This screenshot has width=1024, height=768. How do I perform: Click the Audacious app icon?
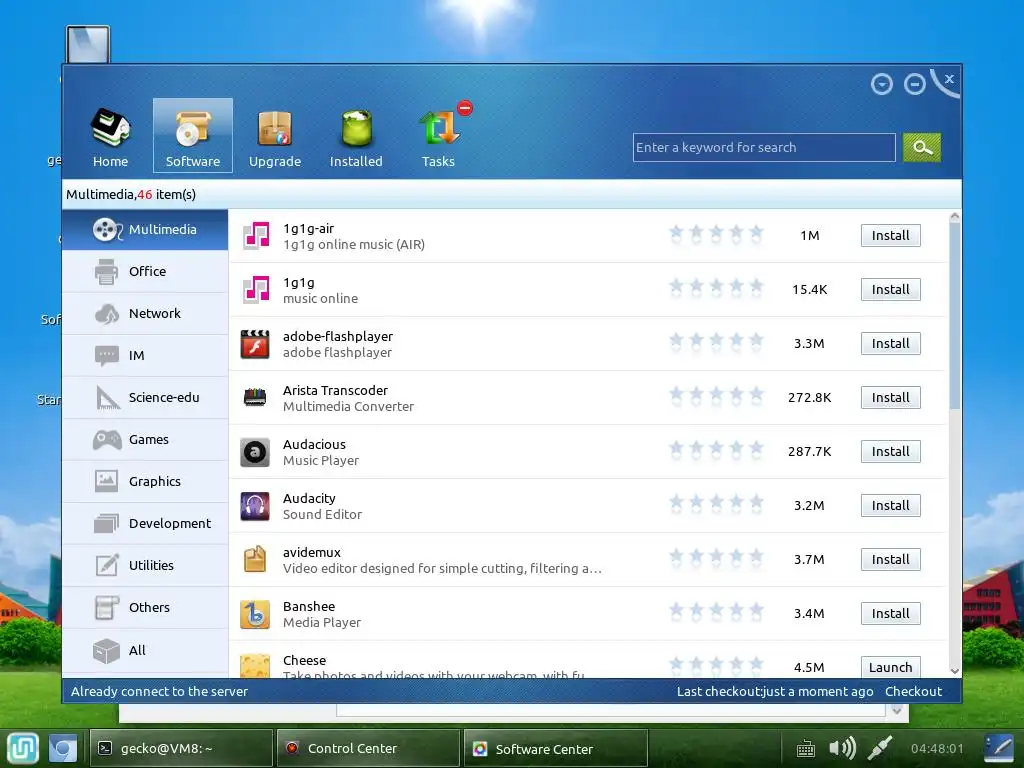pyautogui.click(x=255, y=451)
